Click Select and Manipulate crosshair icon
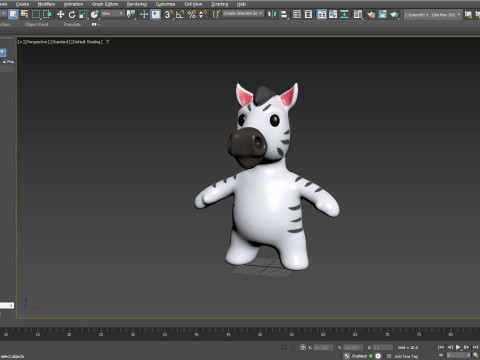The width and height of the screenshot is (480, 360). (144, 14)
